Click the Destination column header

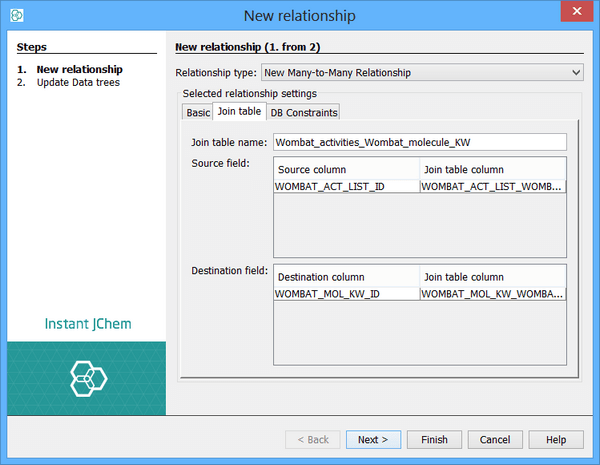click(346, 276)
